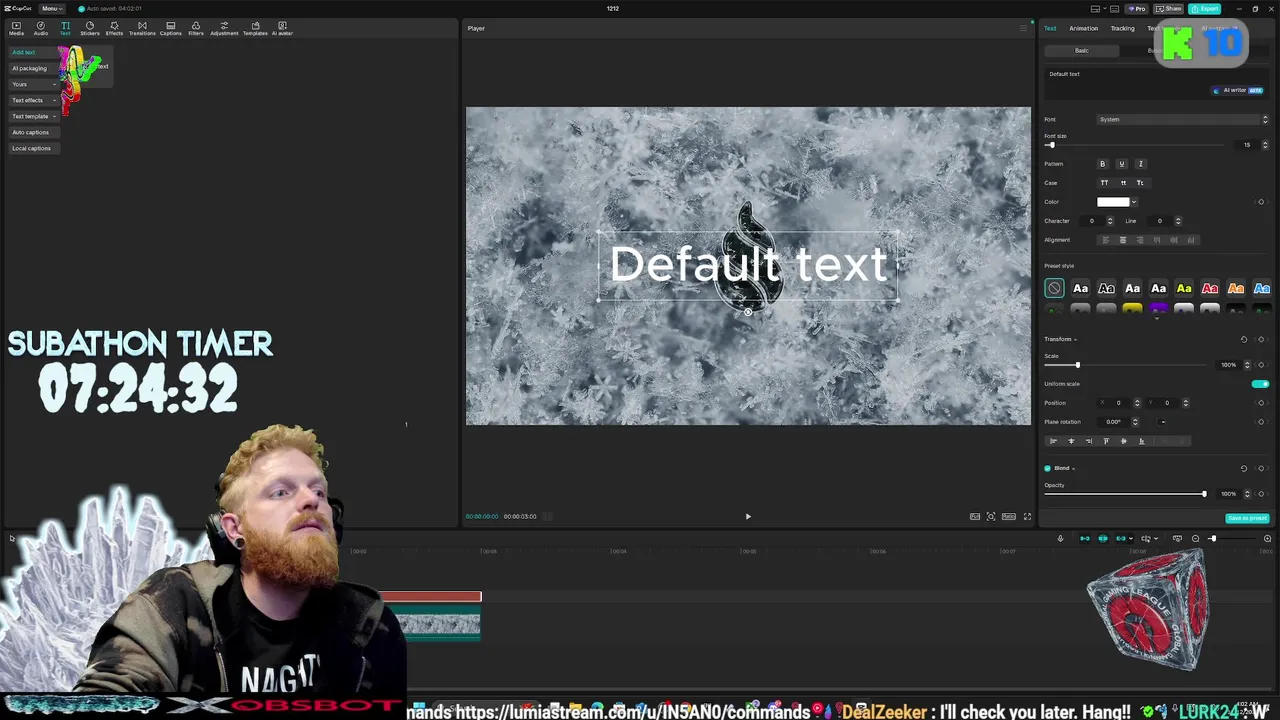Play the preview in the player
1280x720 pixels.
click(x=748, y=517)
